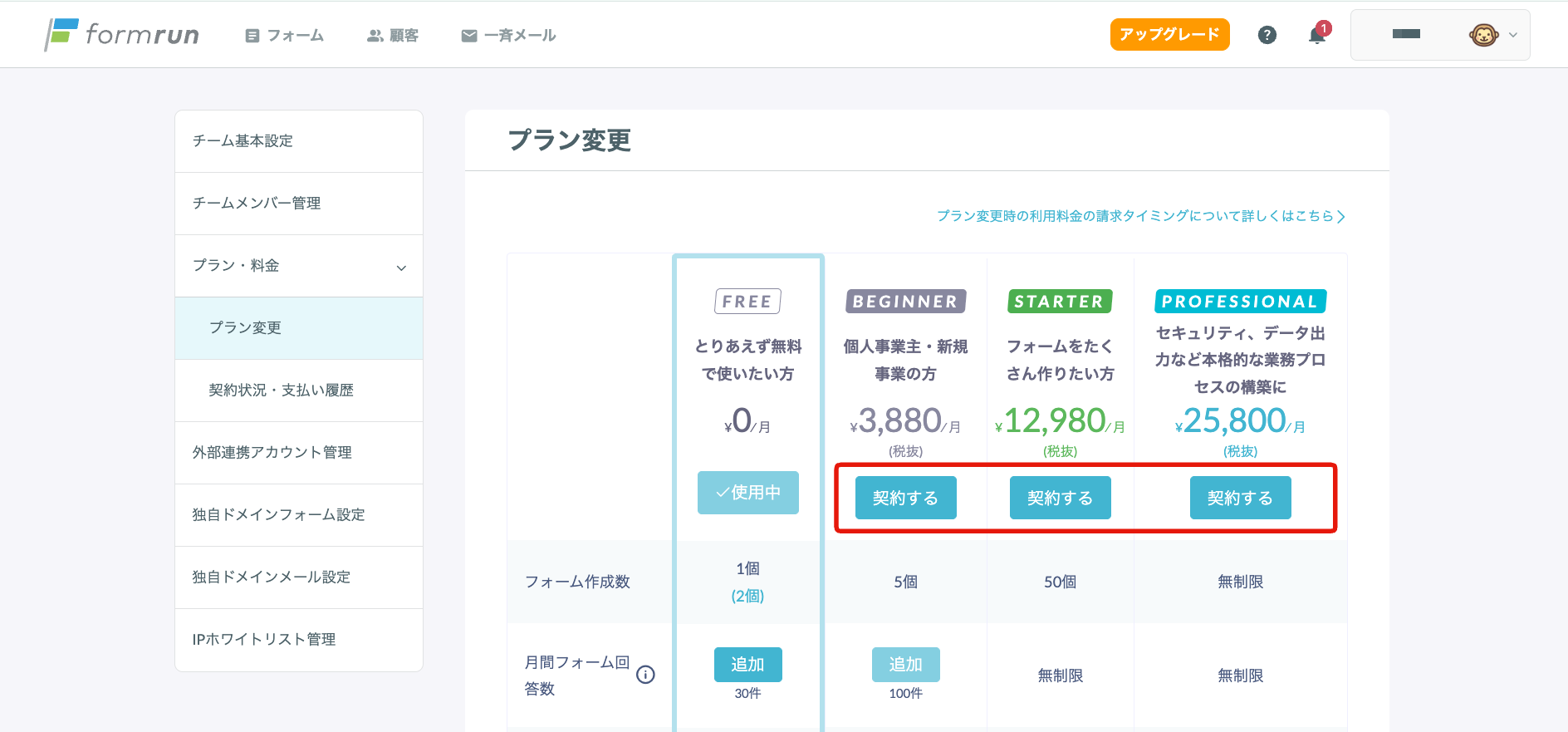
Task: Click 契約する for the BEGINNER plan
Action: pyautogui.click(x=905, y=498)
